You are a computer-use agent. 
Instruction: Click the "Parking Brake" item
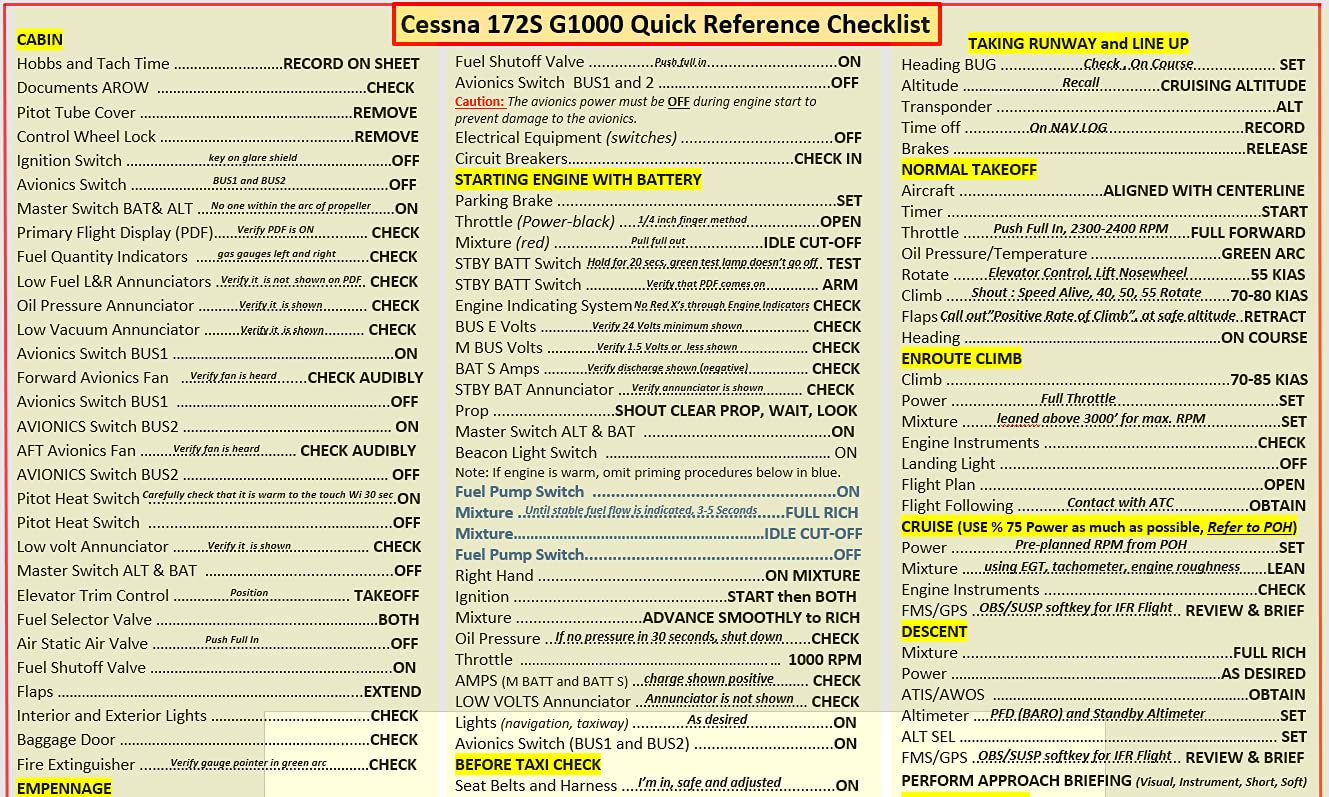coord(658,201)
